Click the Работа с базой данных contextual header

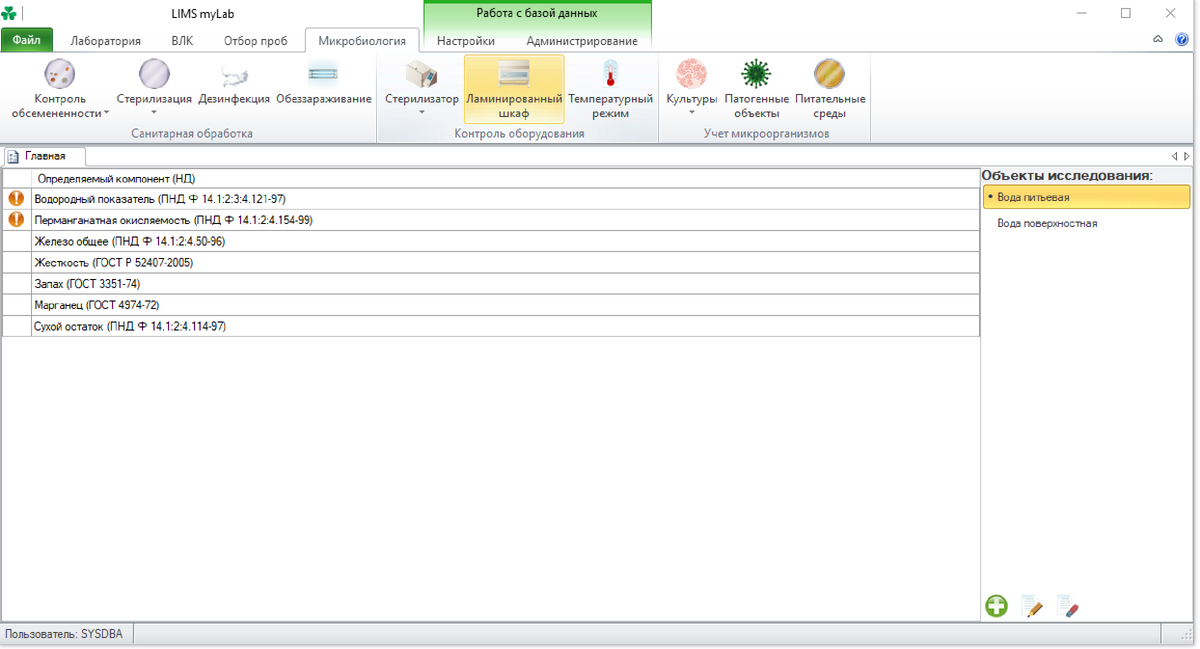(x=537, y=13)
